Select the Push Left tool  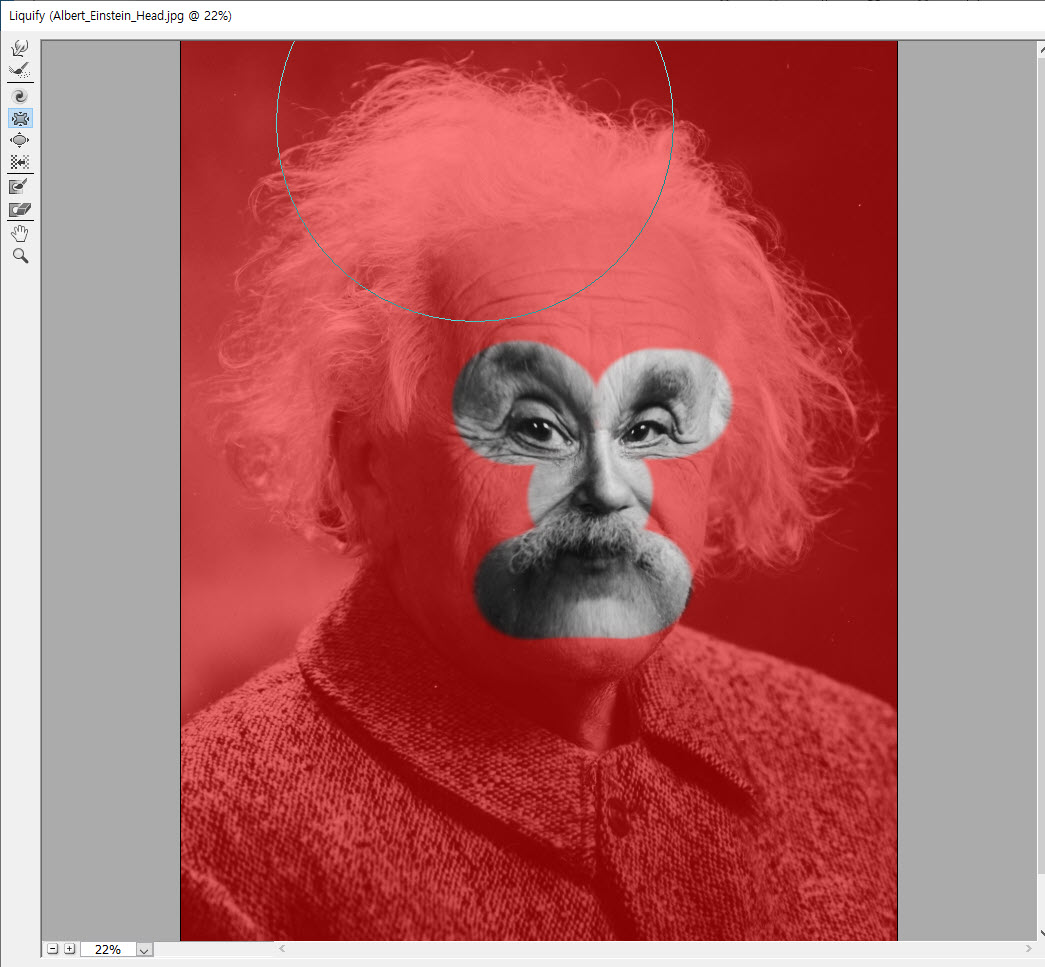pos(20,162)
